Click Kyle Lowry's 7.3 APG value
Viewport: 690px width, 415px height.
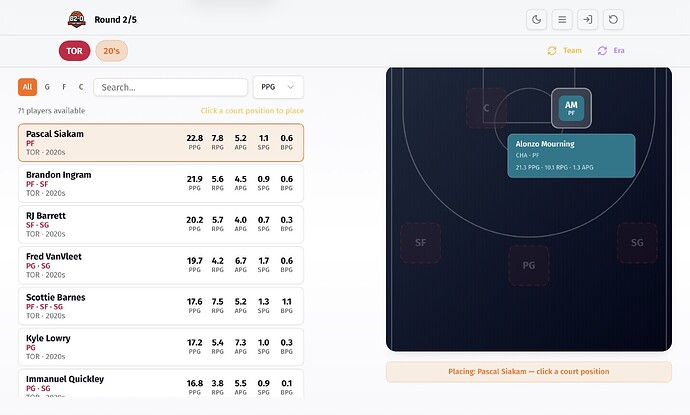click(241, 343)
